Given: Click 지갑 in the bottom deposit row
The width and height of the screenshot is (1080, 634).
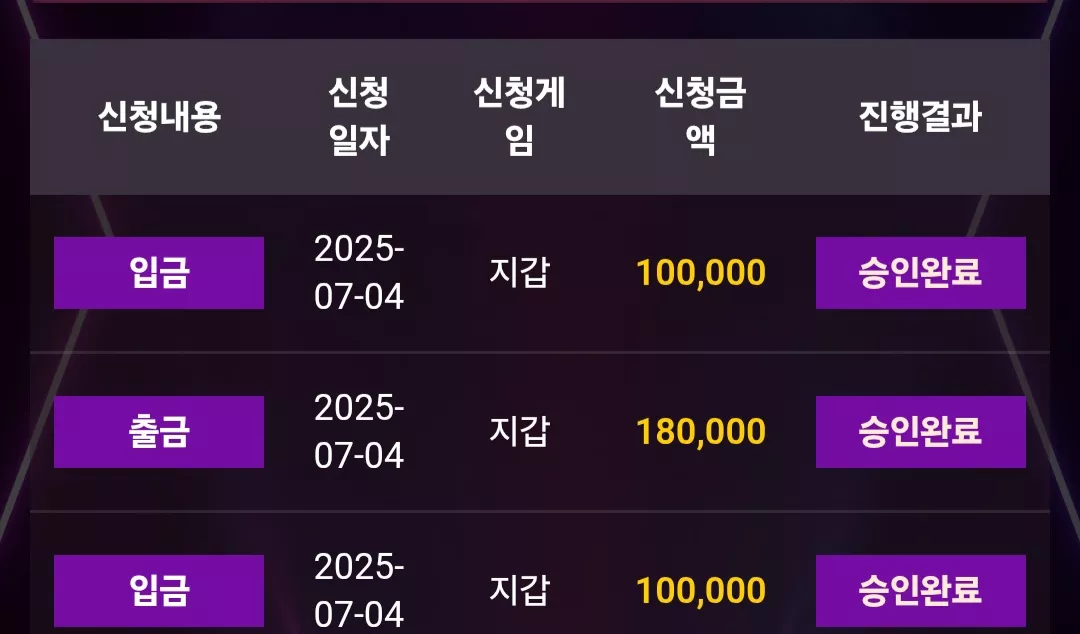Looking at the screenshot, I should coord(519,591).
